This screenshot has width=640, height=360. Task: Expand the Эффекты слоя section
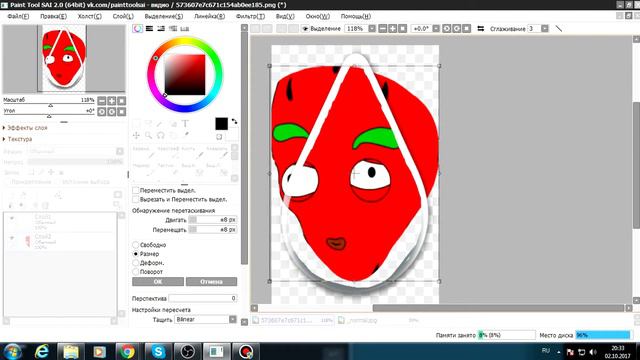coord(25,128)
